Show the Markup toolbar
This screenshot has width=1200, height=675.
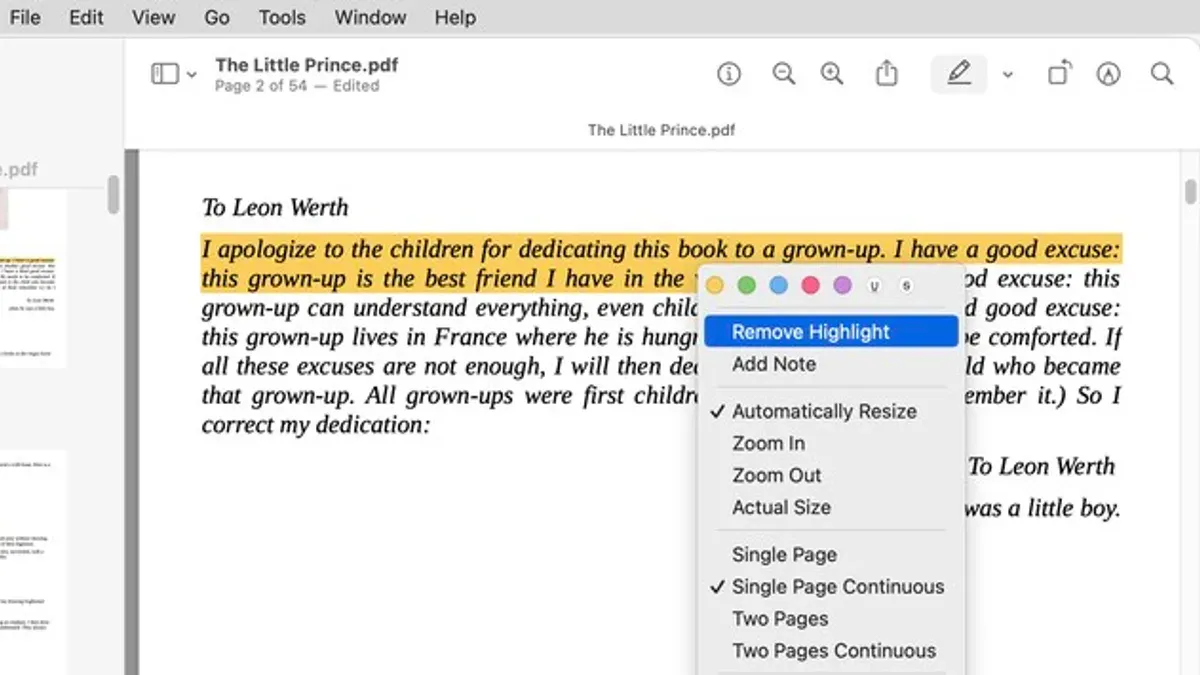point(1108,74)
